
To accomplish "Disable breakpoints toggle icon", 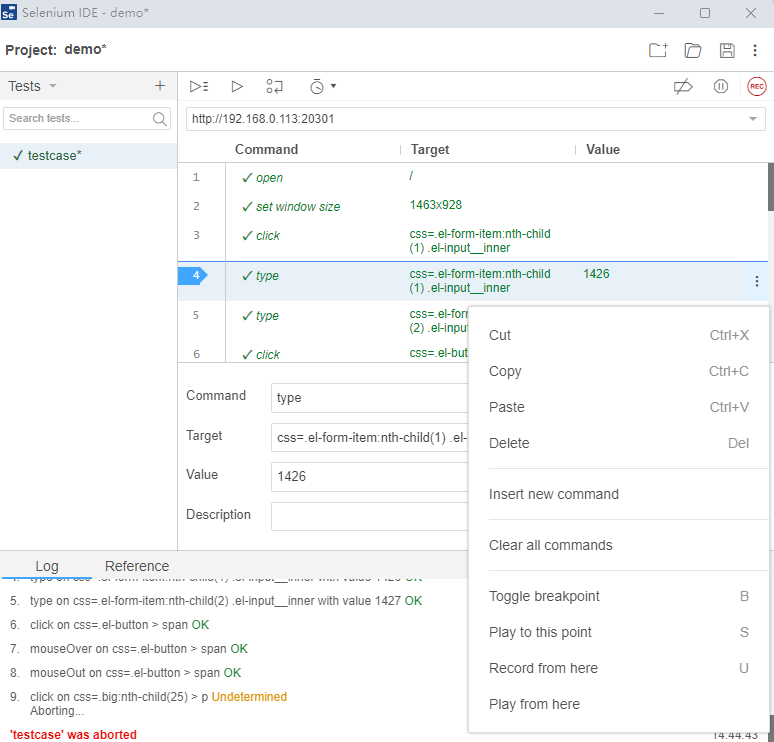I will 683,86.
